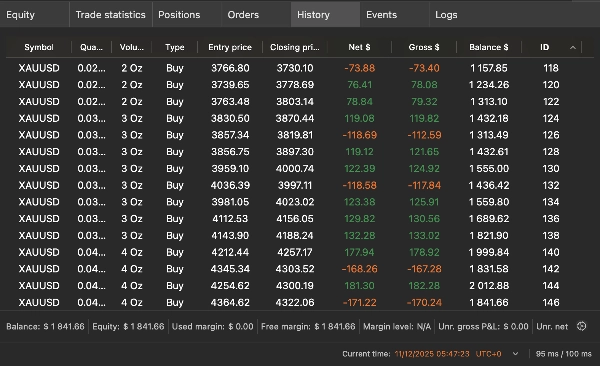Select trade row with ID 140
600x366 pixels.
coord(300,252)
